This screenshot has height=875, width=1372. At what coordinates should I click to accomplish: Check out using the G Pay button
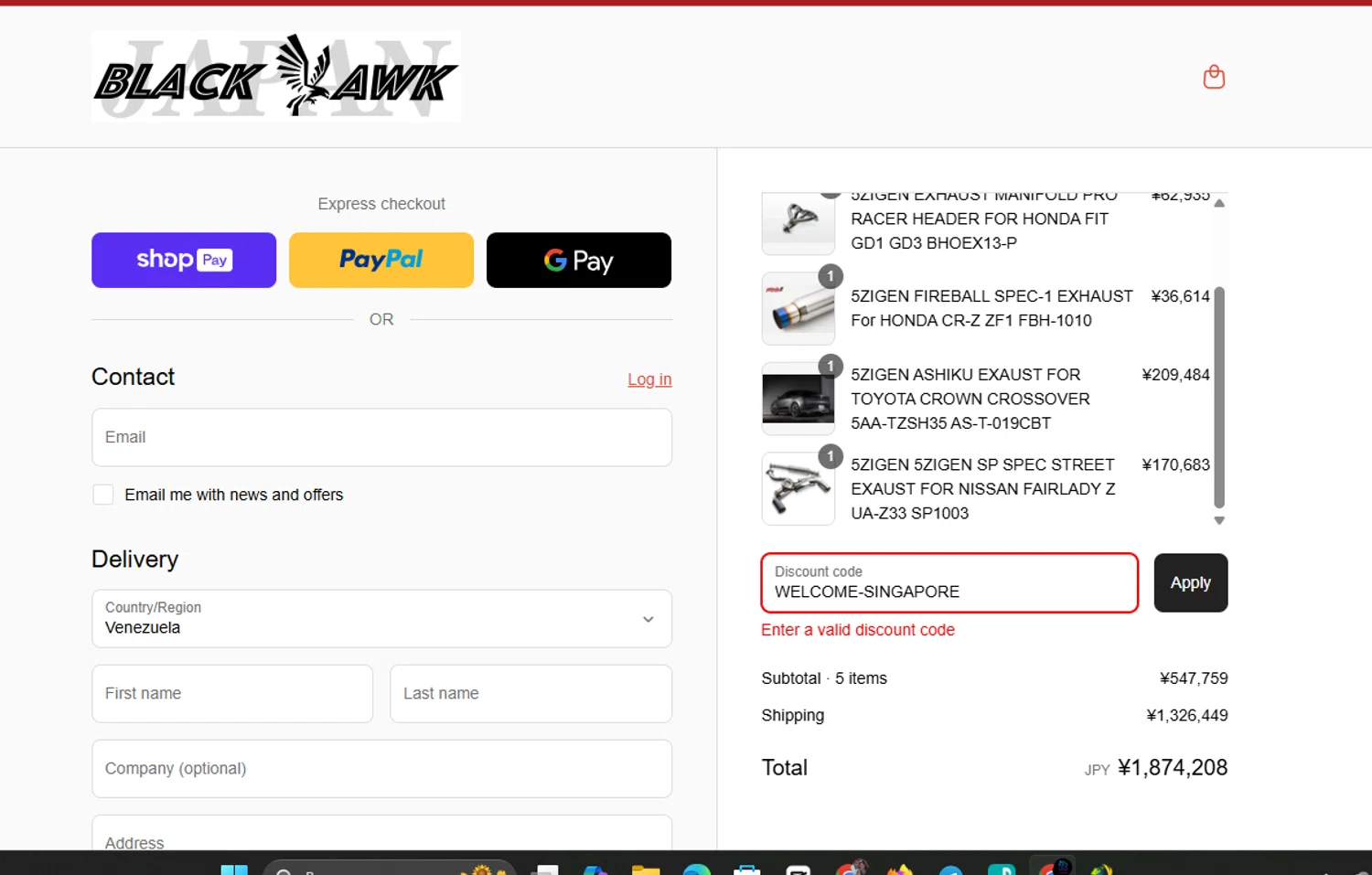coord(579,260)
